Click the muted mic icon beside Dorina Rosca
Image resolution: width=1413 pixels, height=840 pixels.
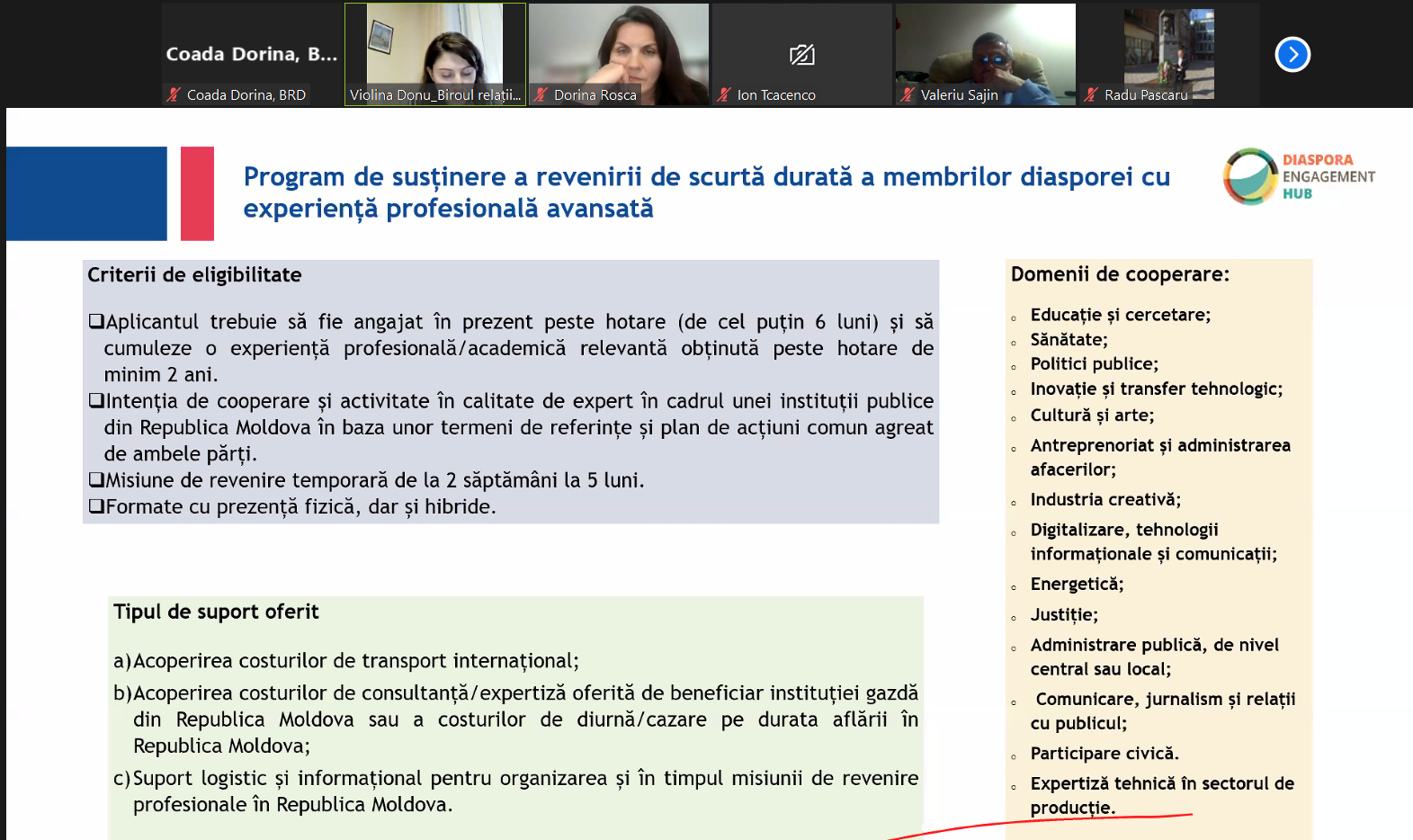click(x=541, y=94)
